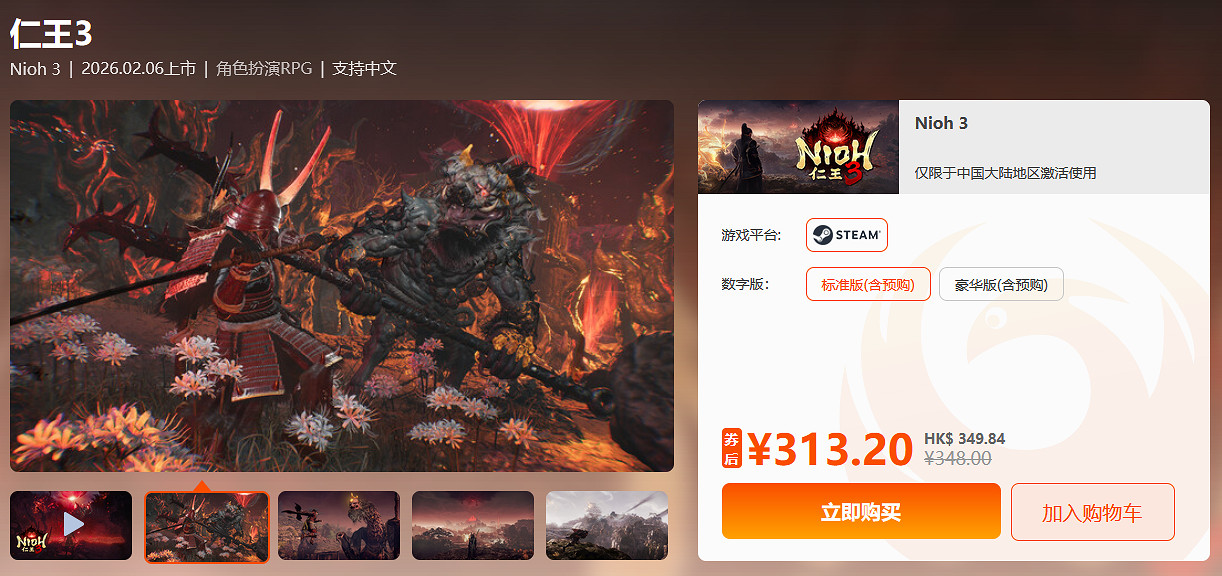
Task: Choose 豪华版(含预购) edition
Action: (1001, 284)
